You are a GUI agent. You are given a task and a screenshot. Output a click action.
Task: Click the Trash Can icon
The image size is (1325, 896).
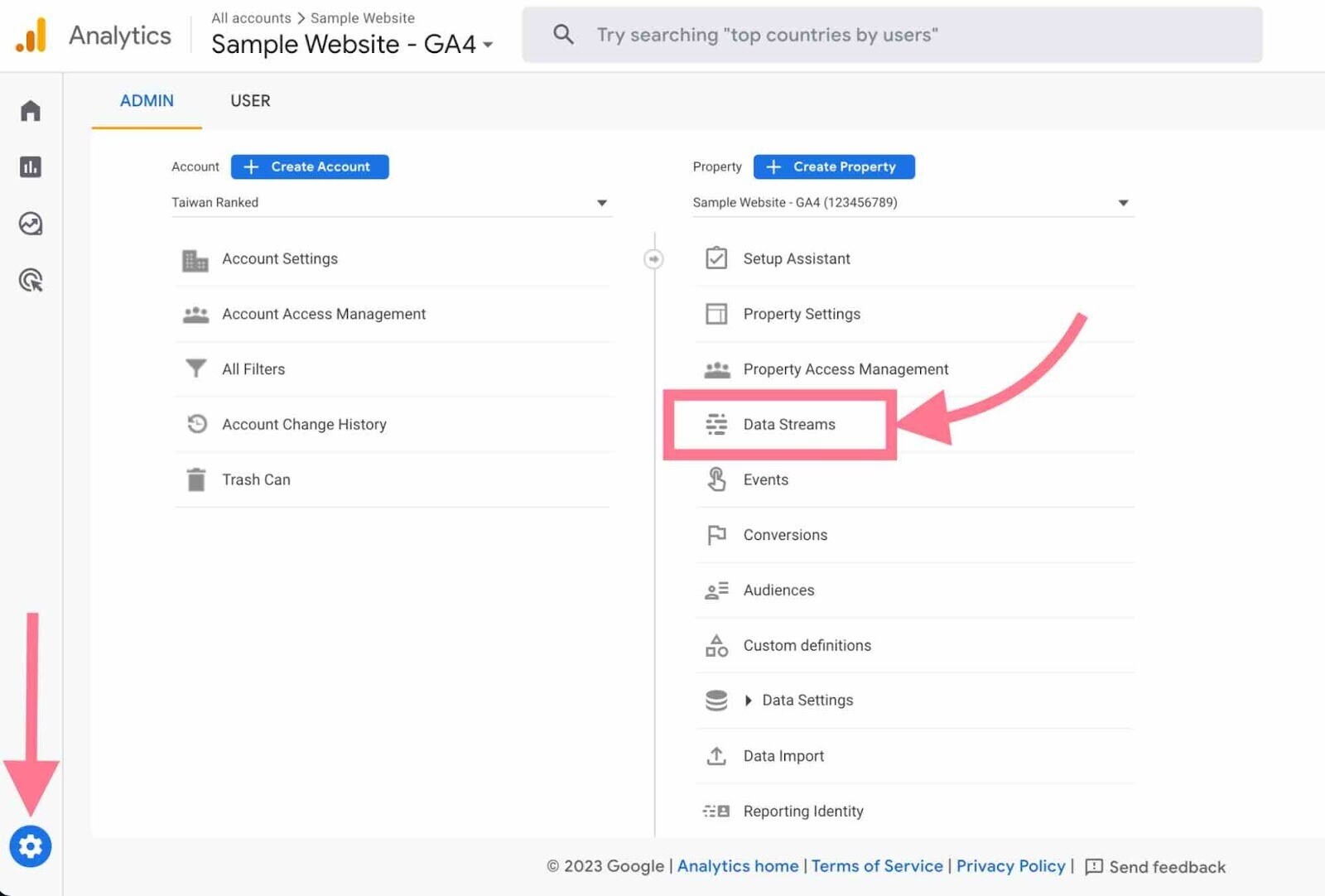point(195,479)
